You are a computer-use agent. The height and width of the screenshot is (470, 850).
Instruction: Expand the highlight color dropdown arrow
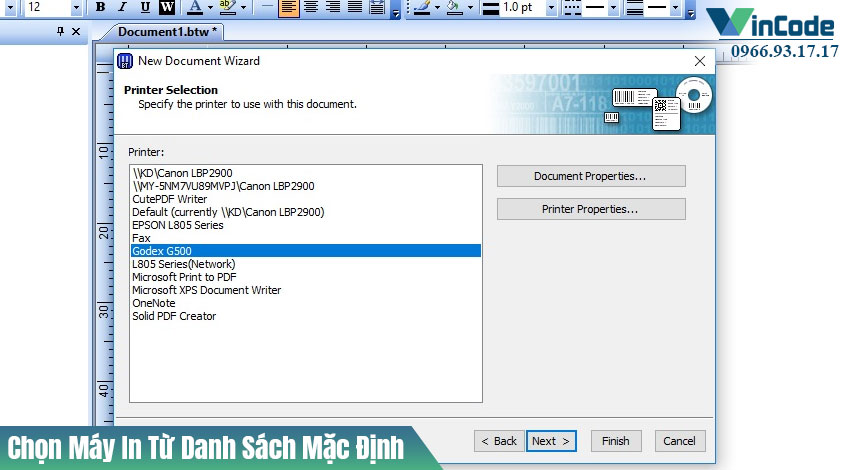pyautogui.click(x=243, y=8)
